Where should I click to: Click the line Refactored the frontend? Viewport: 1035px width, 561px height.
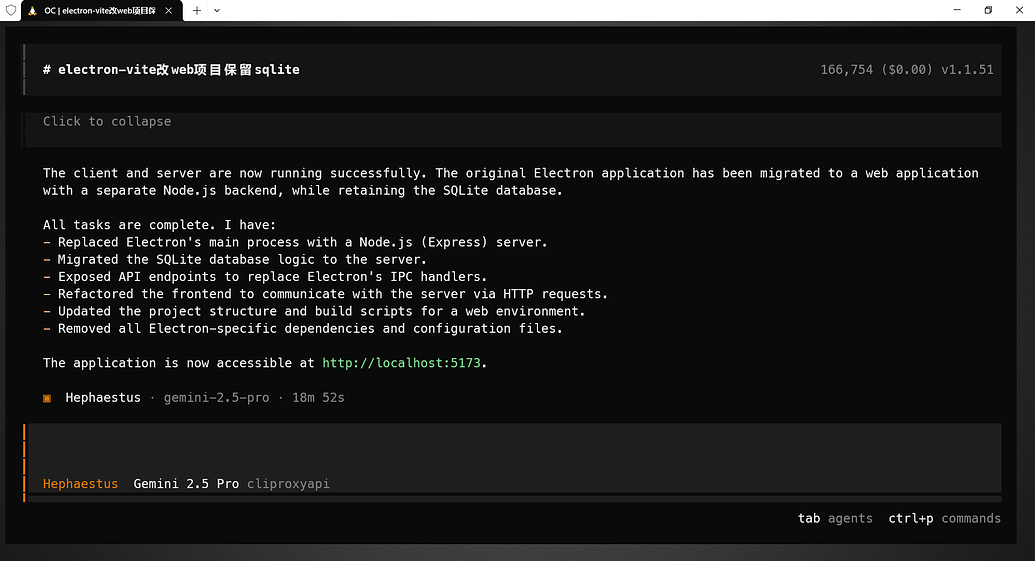point(325,294)
